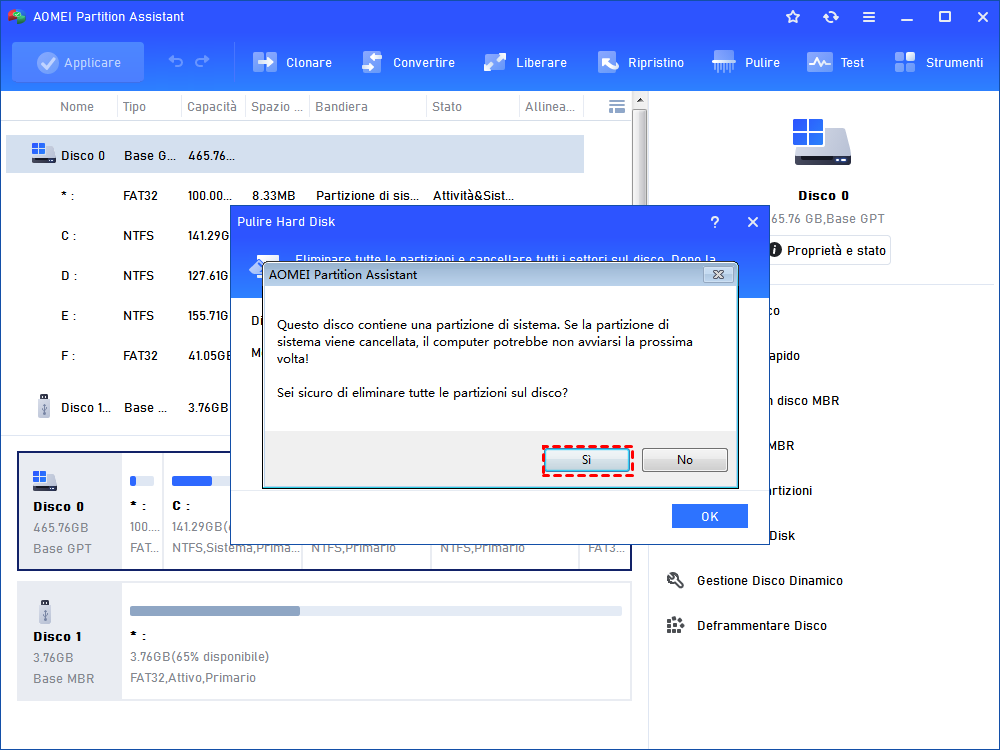
Task: Open the Pulire tool
Action: click(x=746, y=62)
